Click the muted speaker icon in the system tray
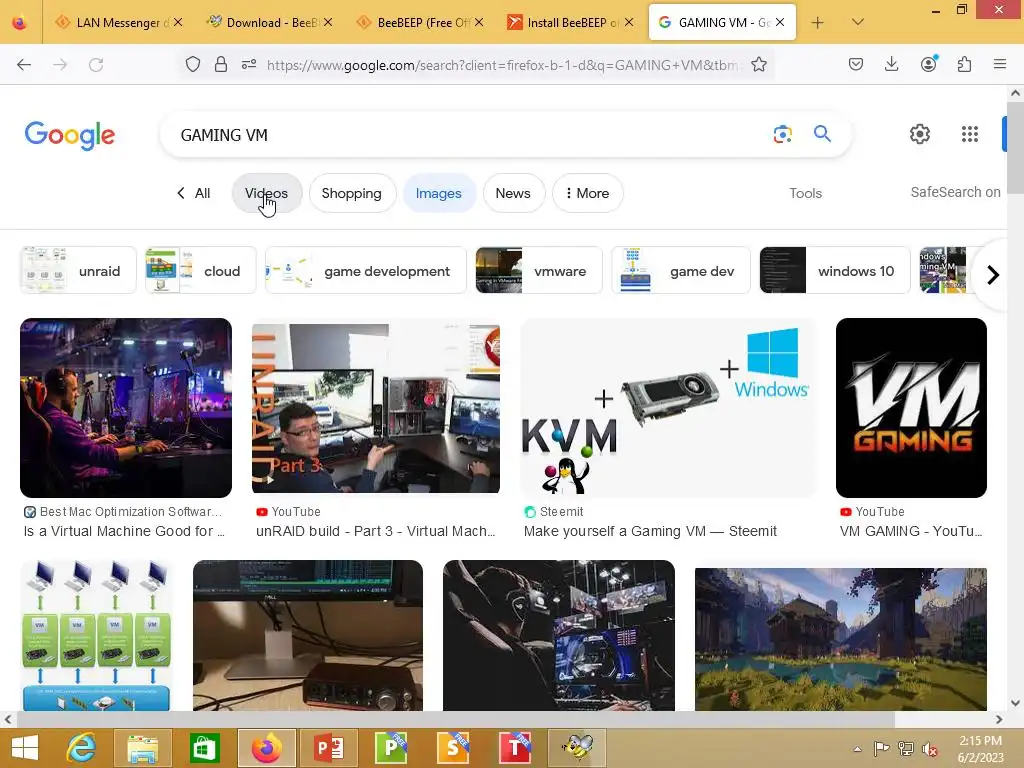Image resolution: width=1024 pixels, height=768 pixels. click(x=929, y=749)
